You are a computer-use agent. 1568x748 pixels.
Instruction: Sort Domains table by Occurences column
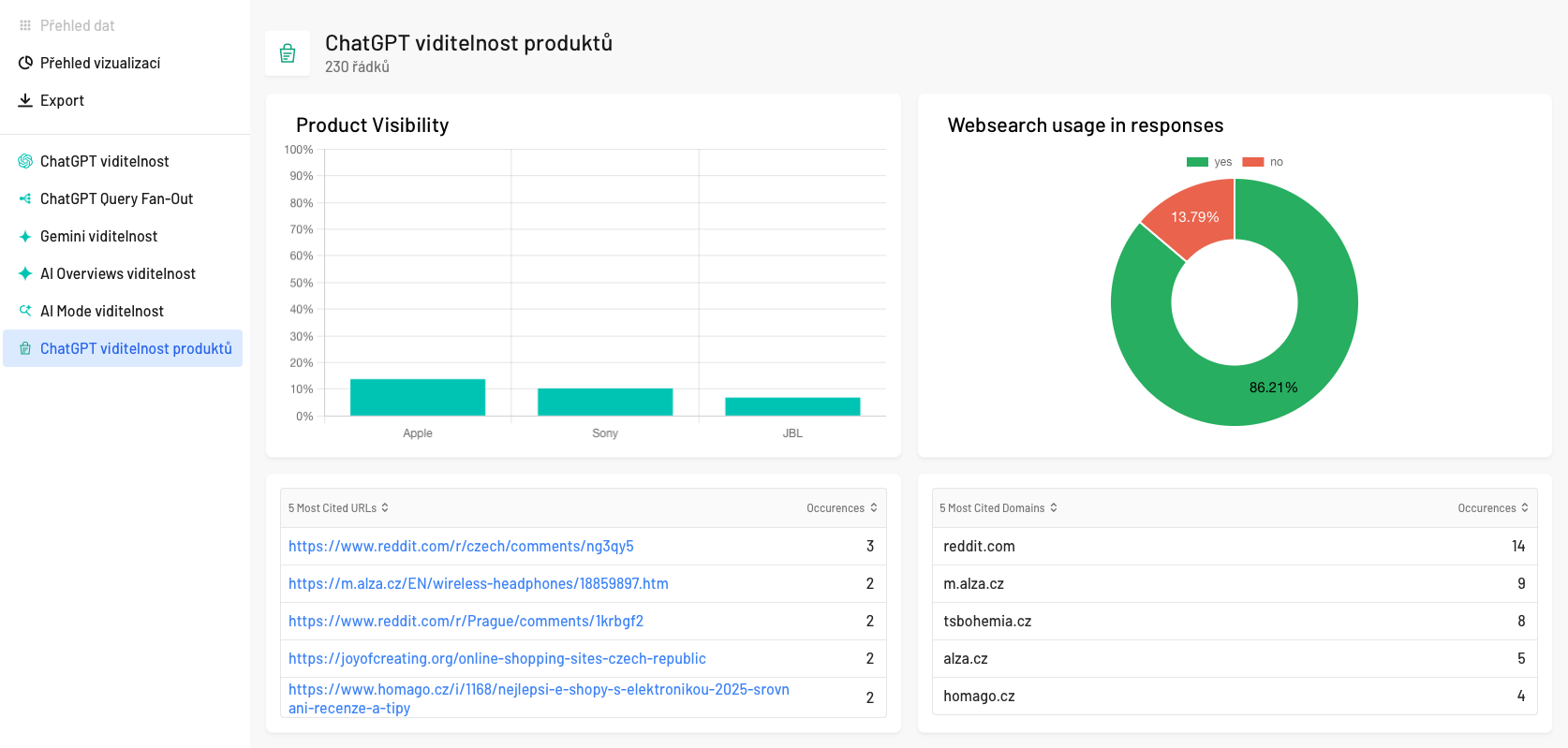[1492, 508]
